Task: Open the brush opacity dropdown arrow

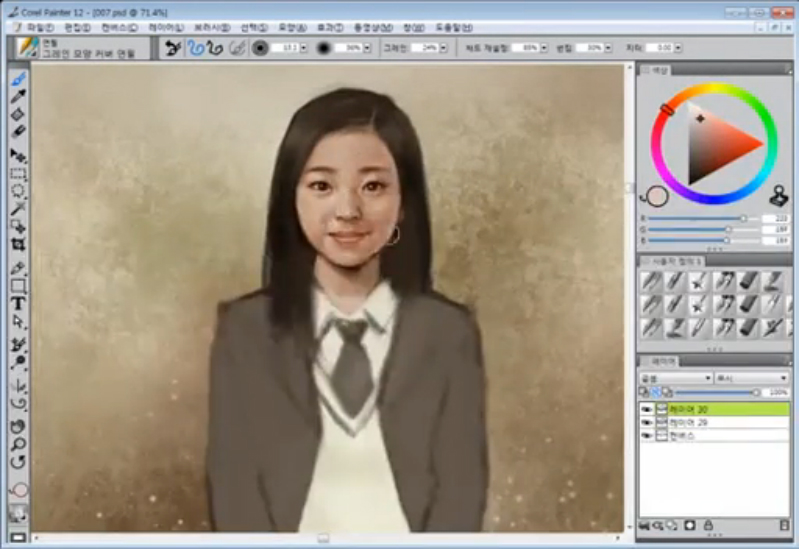Action: pos(366,48)
